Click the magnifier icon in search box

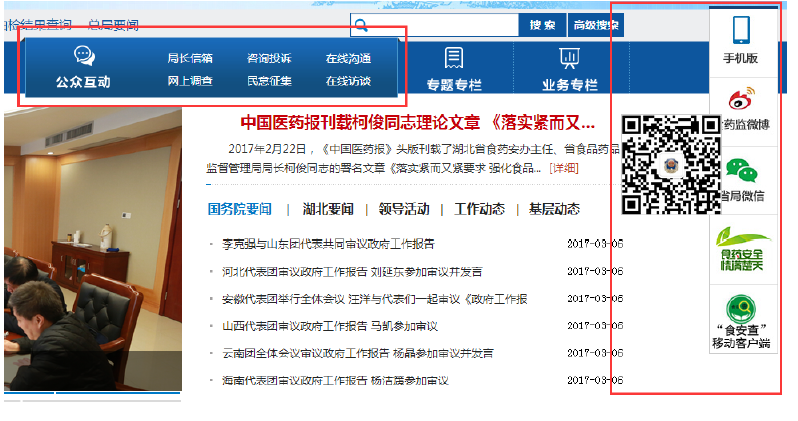pyautogui.click(x=362, y=25)
